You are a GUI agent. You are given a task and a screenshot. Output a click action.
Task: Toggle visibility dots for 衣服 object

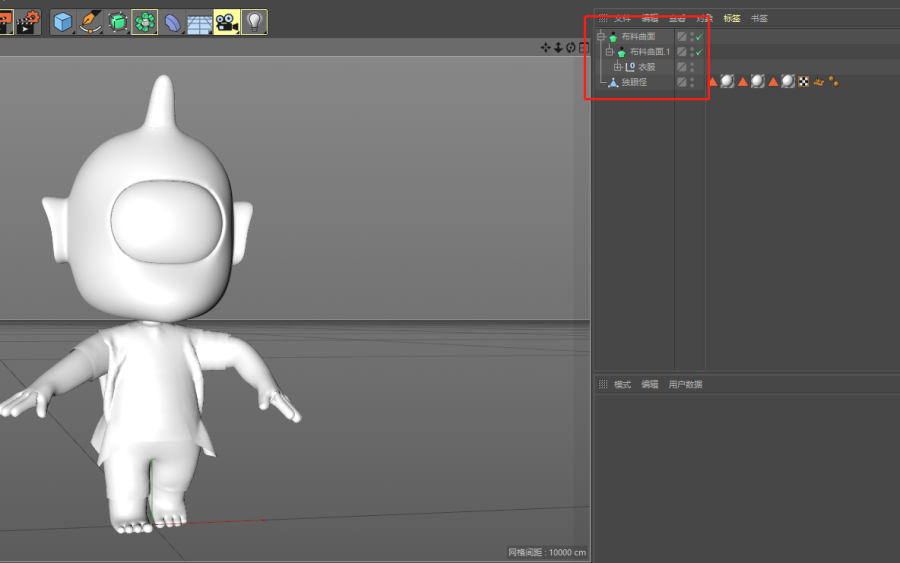(x=692, y=67)
